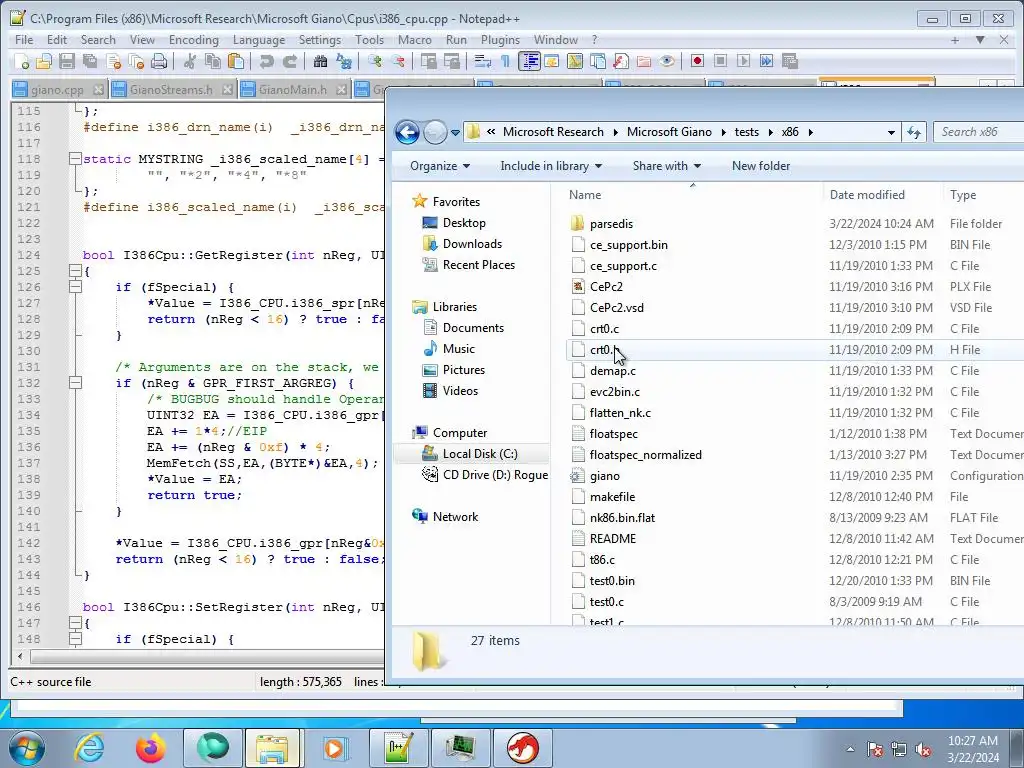Click the Zoom In magnifier icon
The image size is (1024, 768).
click(x=375, y=61)
